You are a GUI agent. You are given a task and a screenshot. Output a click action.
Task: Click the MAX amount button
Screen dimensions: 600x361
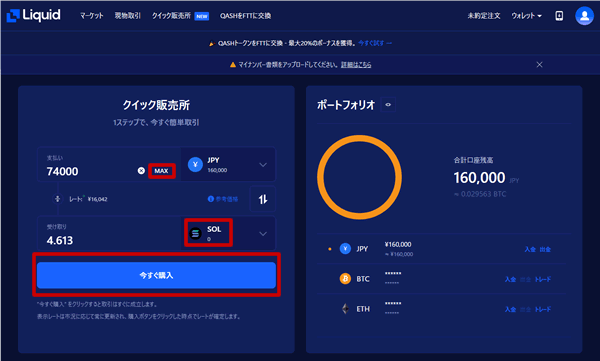pos(161,171)
